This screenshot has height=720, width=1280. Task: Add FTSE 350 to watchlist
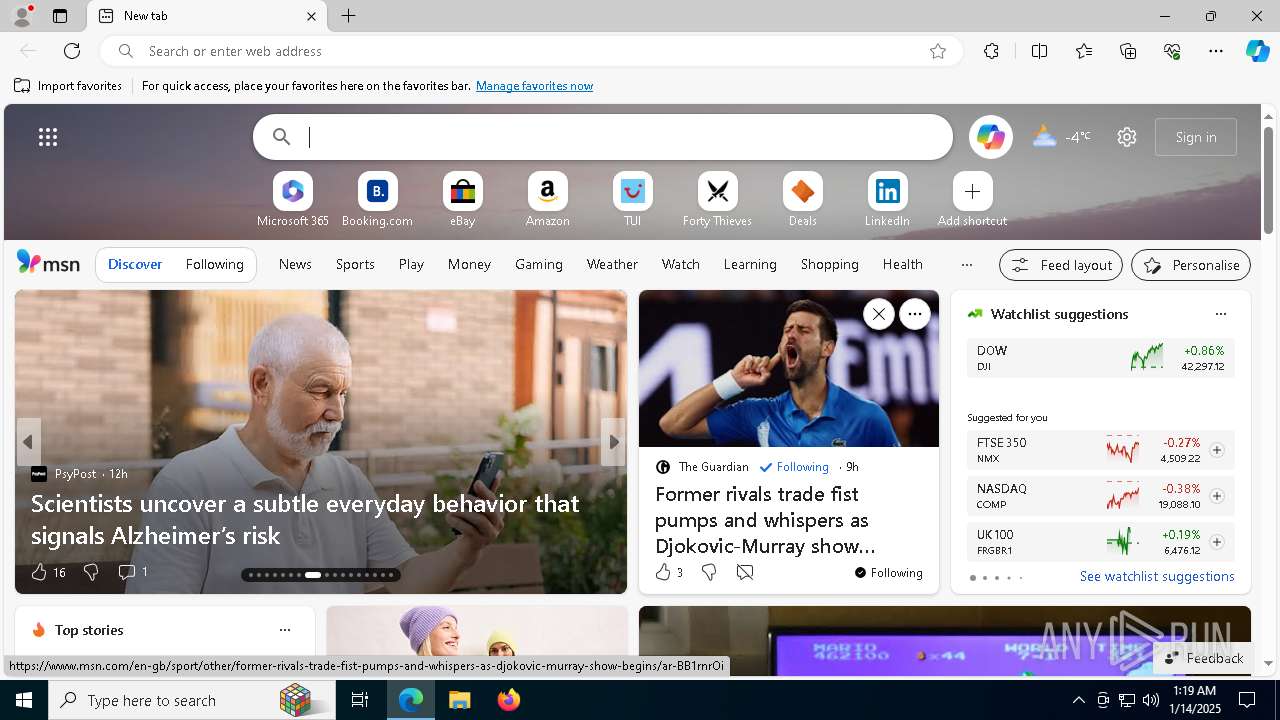point(1217,450)
